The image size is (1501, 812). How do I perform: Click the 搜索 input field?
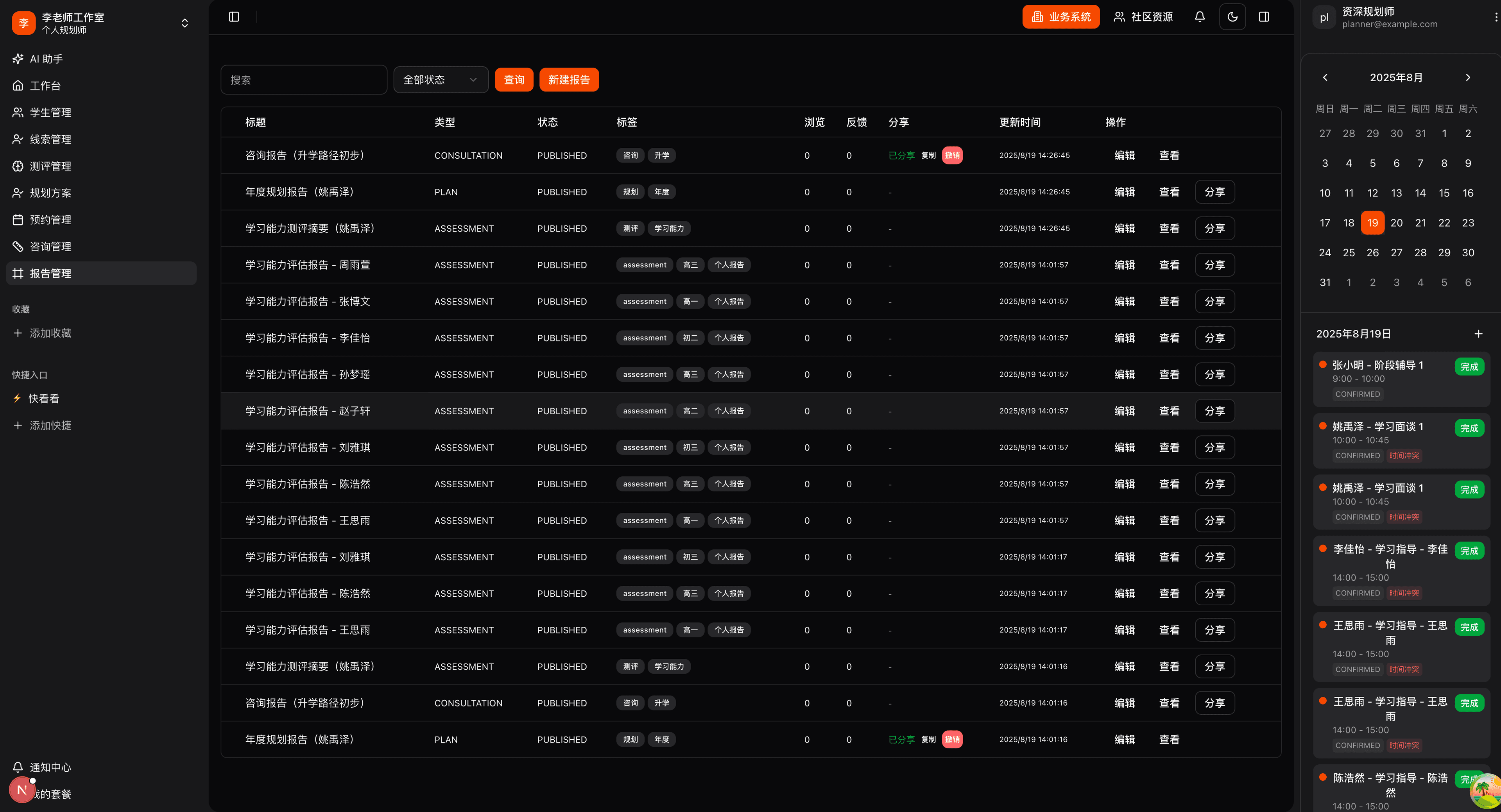point(303,80)
